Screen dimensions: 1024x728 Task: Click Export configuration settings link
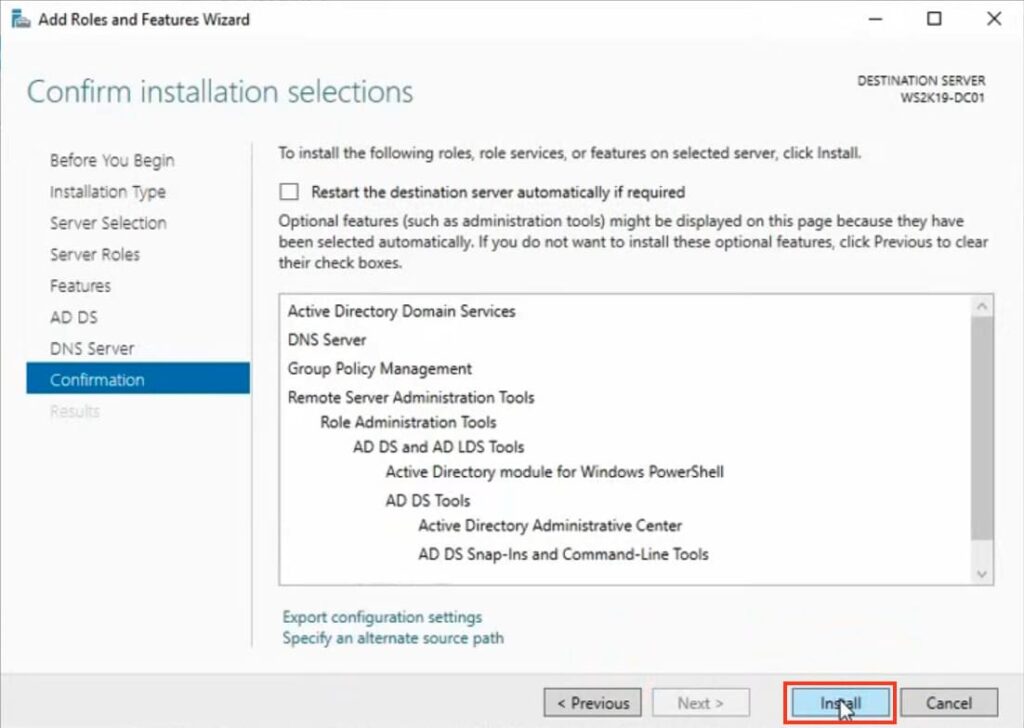pyautogui.click(x=382, y=617)
